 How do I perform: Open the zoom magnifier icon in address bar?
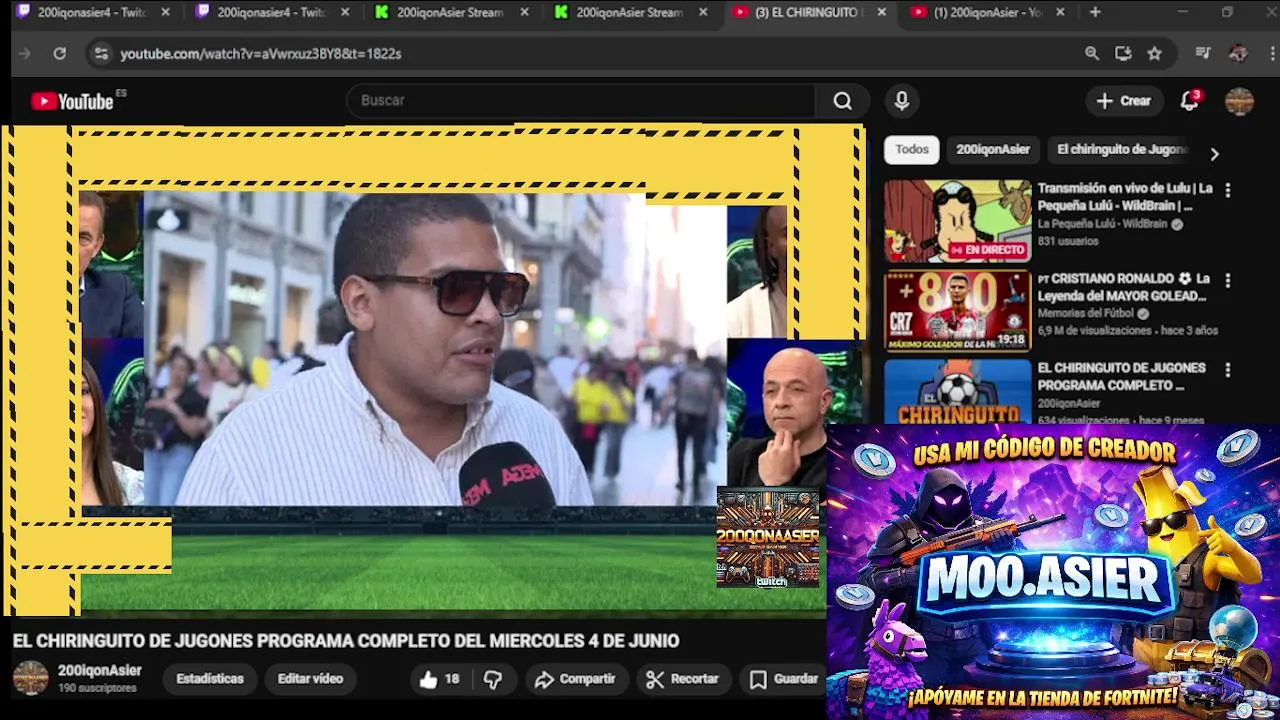[1092, 54]
